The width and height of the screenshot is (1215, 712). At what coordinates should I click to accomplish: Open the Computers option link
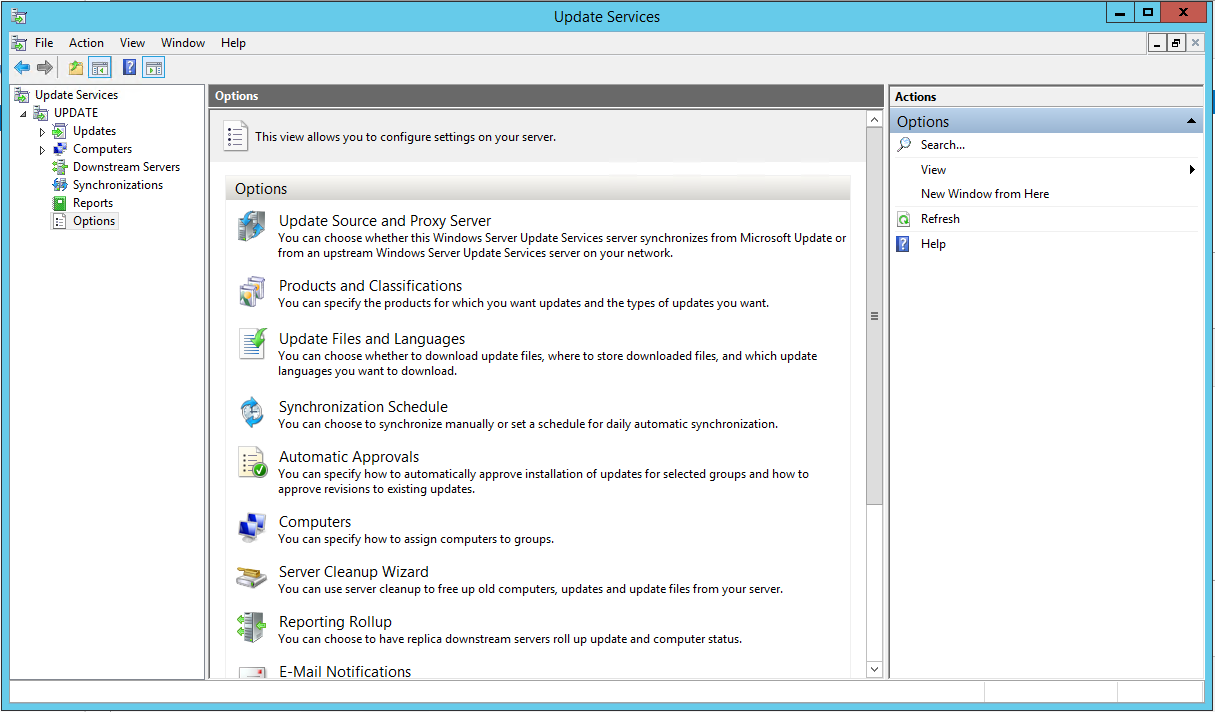tap(315, 522)
